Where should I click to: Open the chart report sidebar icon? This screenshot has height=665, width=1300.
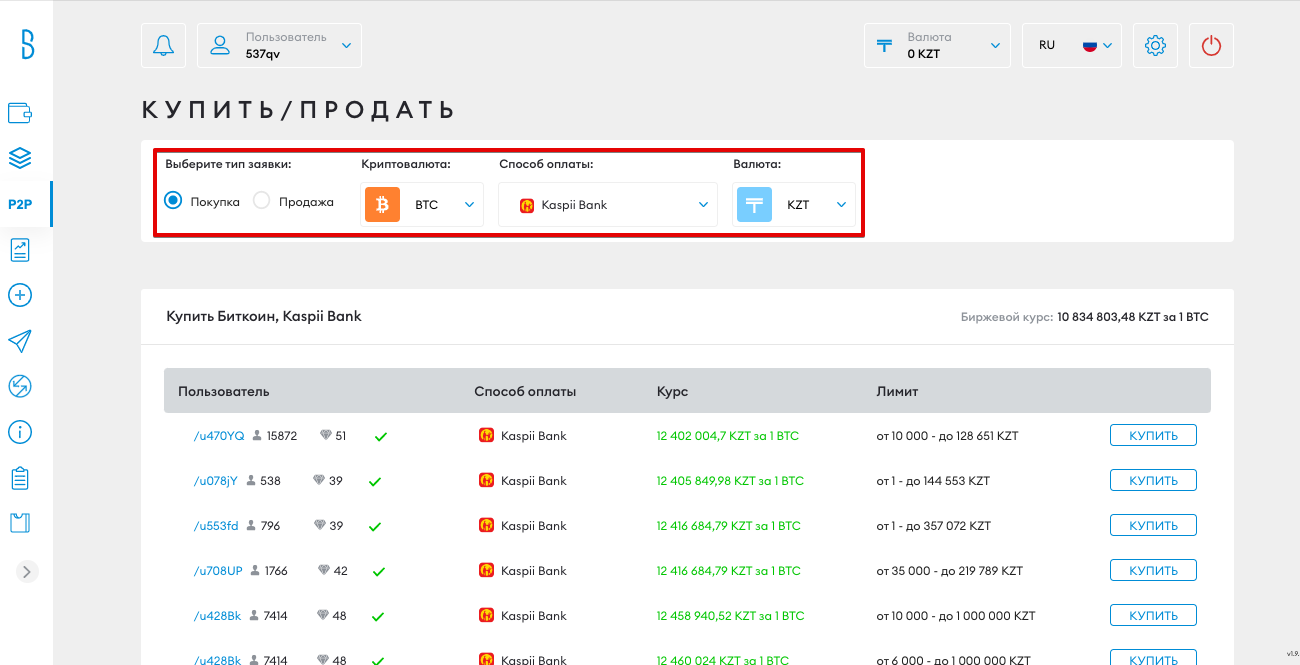[x=20, y=250]
